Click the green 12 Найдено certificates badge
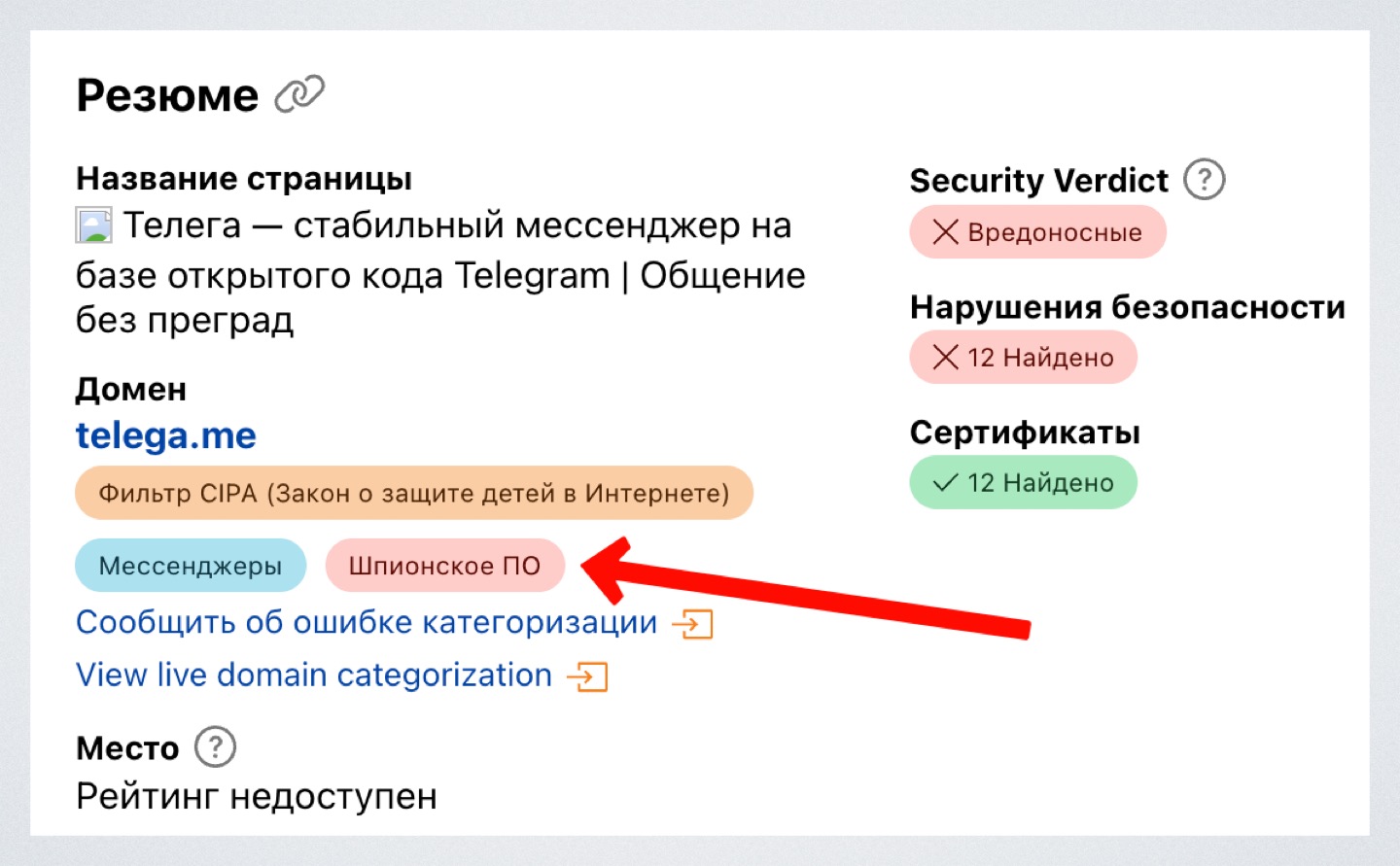The height and width of the screenshot is (866, 1400). pos(1023,482)
